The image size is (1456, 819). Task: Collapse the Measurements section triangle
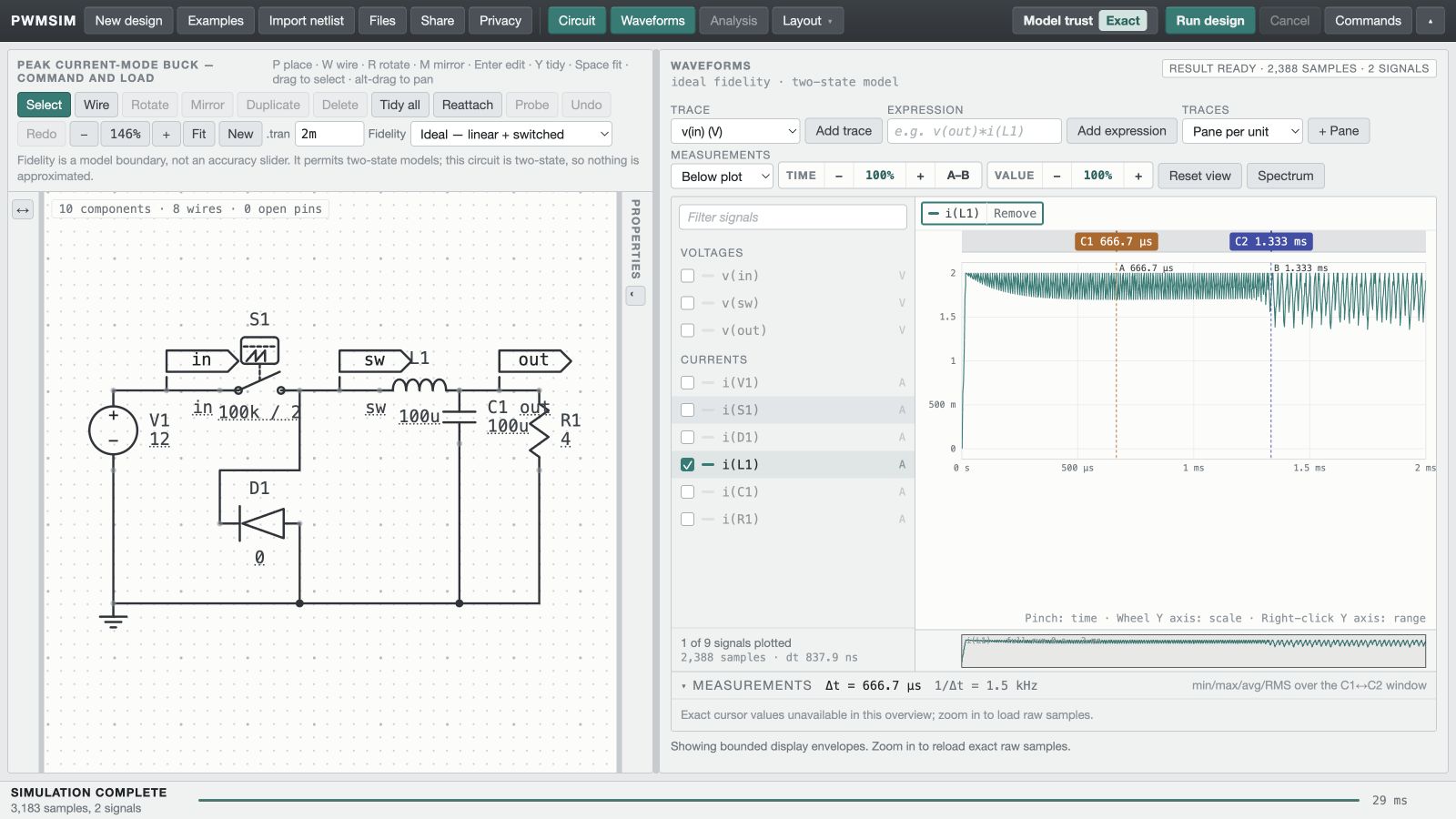(x=683, y=686)
